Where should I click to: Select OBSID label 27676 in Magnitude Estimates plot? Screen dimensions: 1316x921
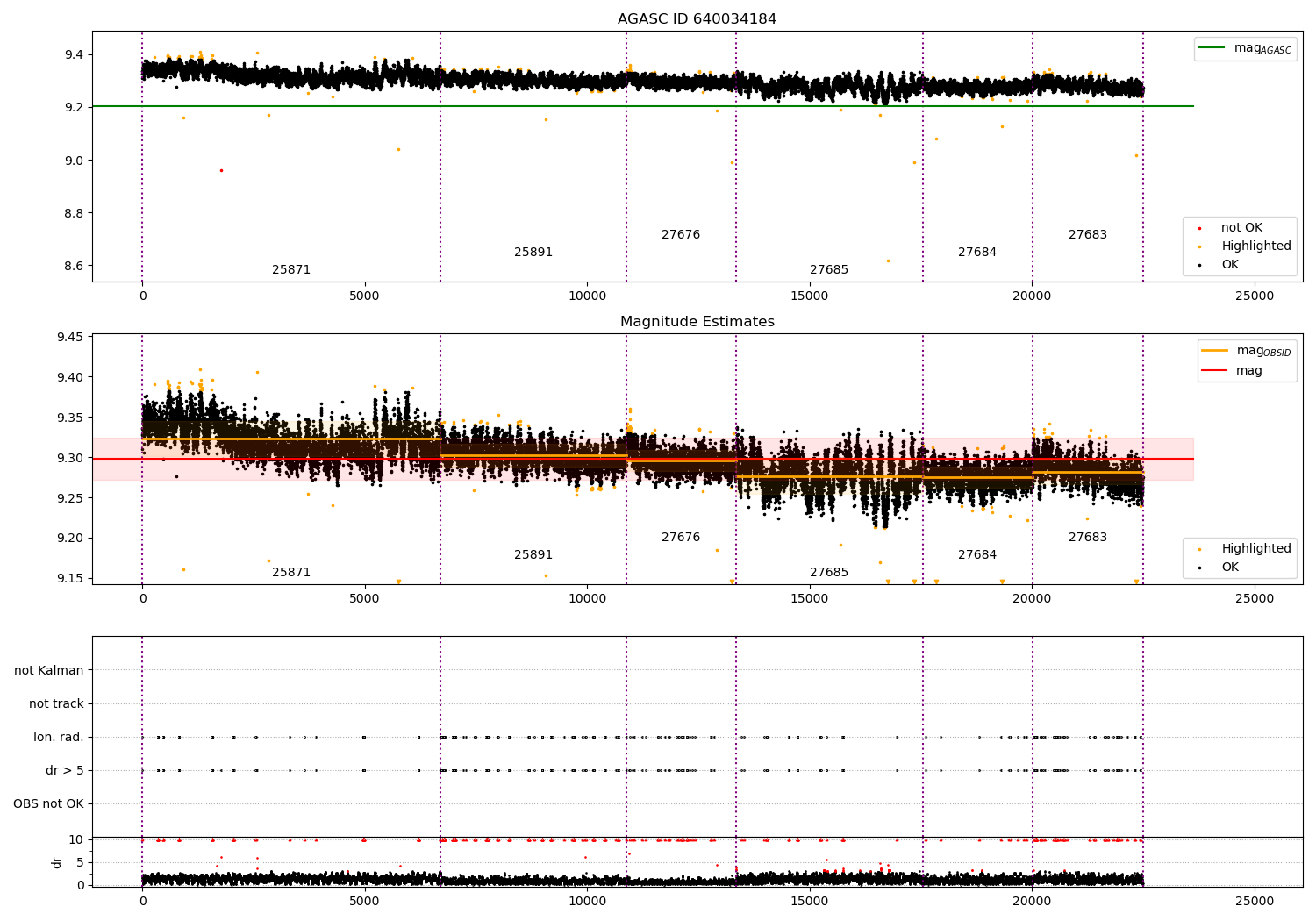681,538
